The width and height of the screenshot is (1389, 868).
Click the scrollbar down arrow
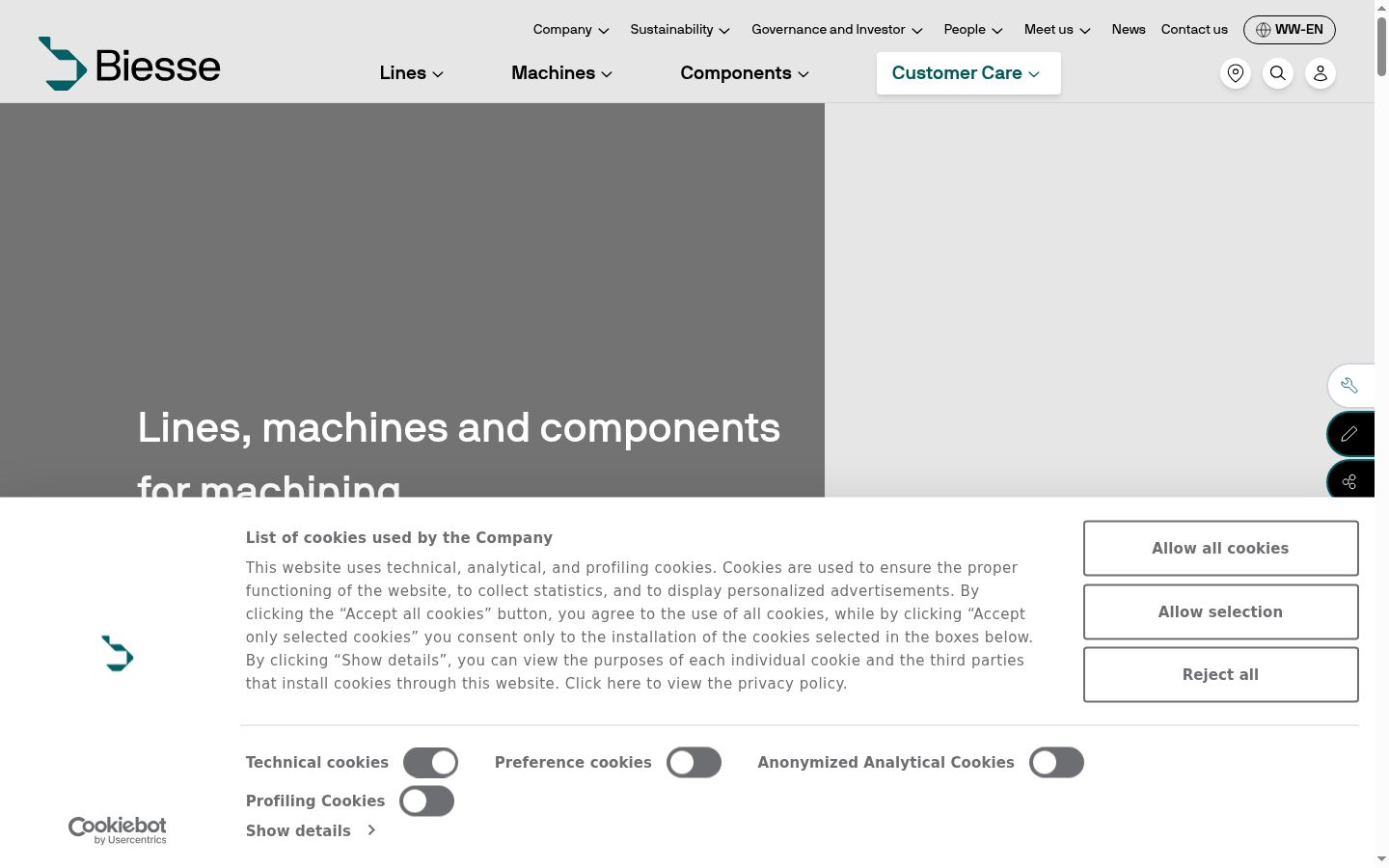[1381, 859]
